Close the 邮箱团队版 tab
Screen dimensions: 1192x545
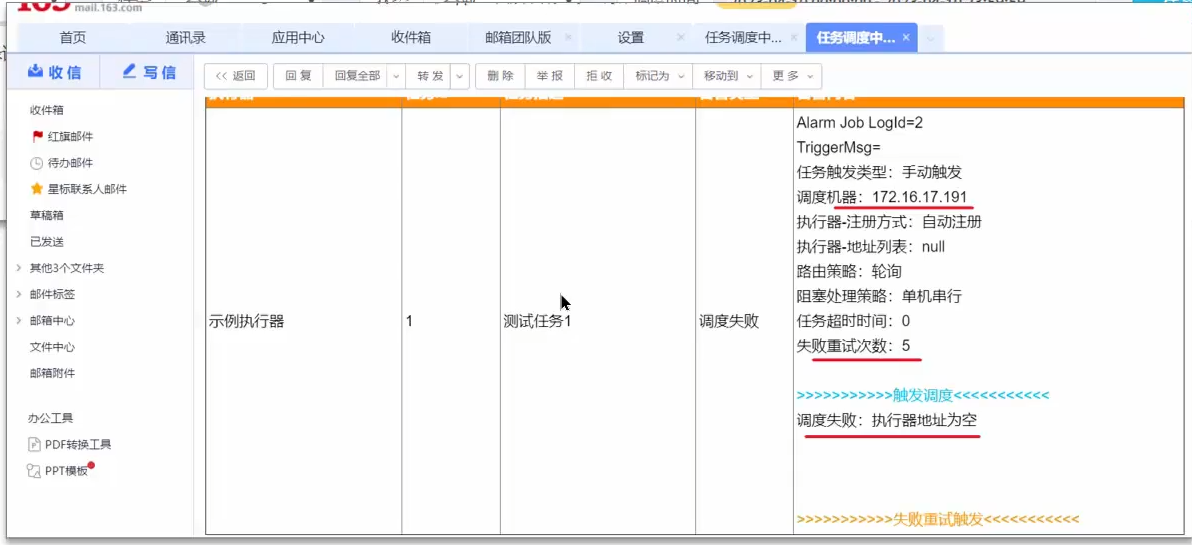(569, 37)
